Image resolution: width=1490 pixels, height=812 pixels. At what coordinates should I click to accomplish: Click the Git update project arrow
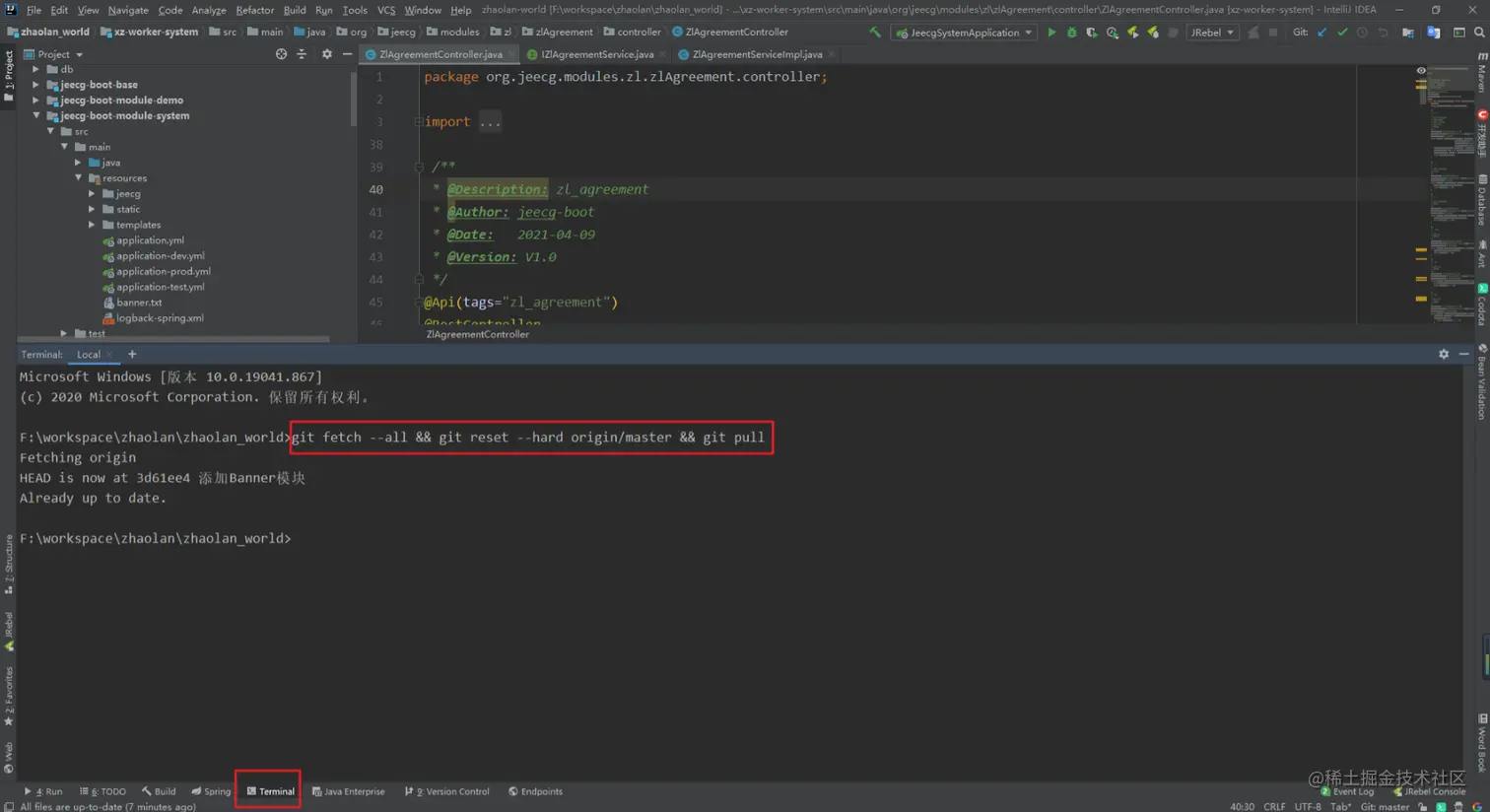(x=1322, y=33)
